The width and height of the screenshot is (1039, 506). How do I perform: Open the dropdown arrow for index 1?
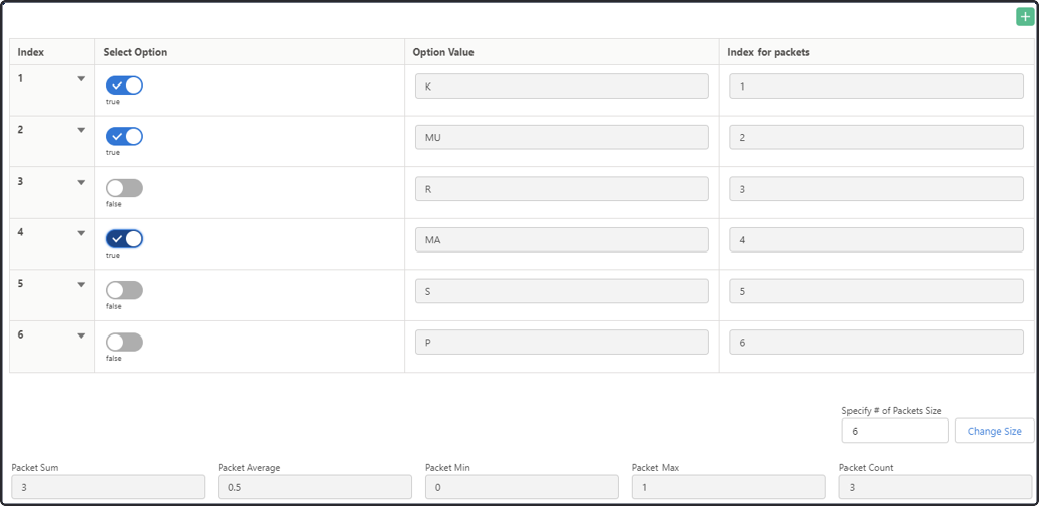click(x=82, y=78)
